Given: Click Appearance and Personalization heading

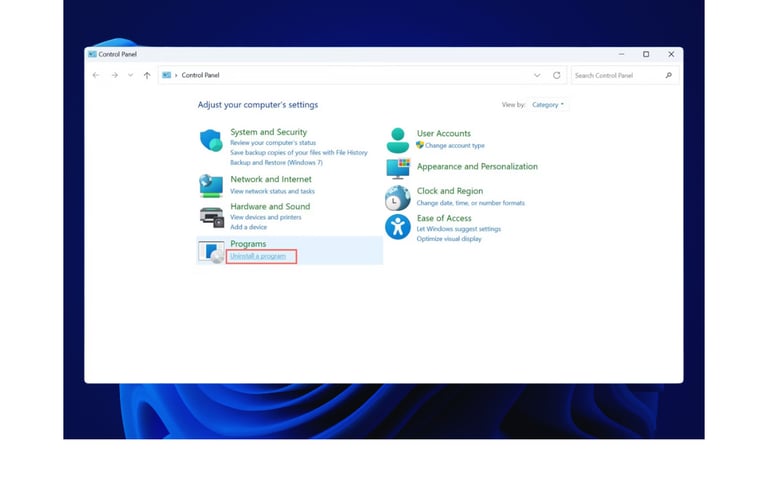Looking at the screenshot, I should pos(477,167).
